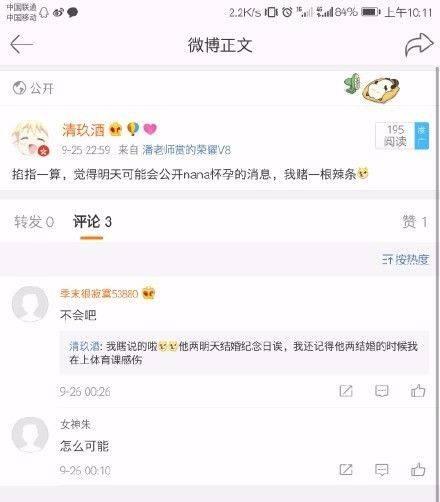The width and height of the screenshot is (440, 502).
Task: Open the 按热度 sort option
Action: pos(405,259)
